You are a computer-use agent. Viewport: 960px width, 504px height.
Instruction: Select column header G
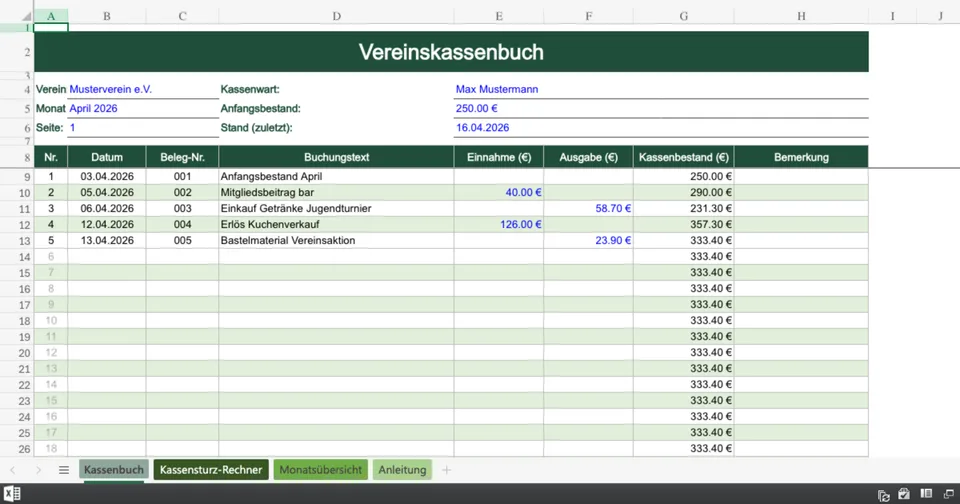(683, 17)
